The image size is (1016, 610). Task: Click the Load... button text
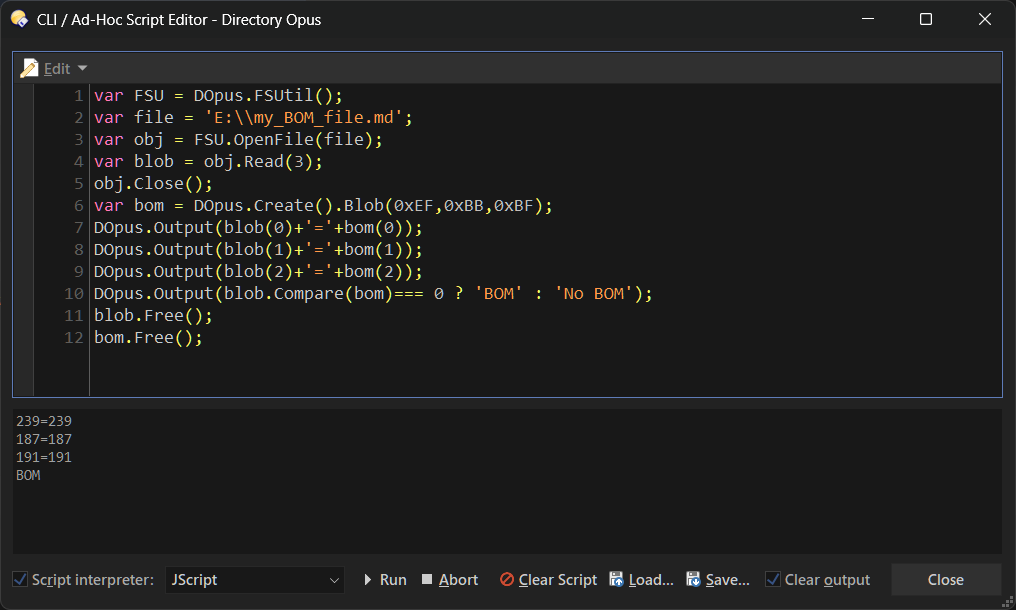(650, 580)
